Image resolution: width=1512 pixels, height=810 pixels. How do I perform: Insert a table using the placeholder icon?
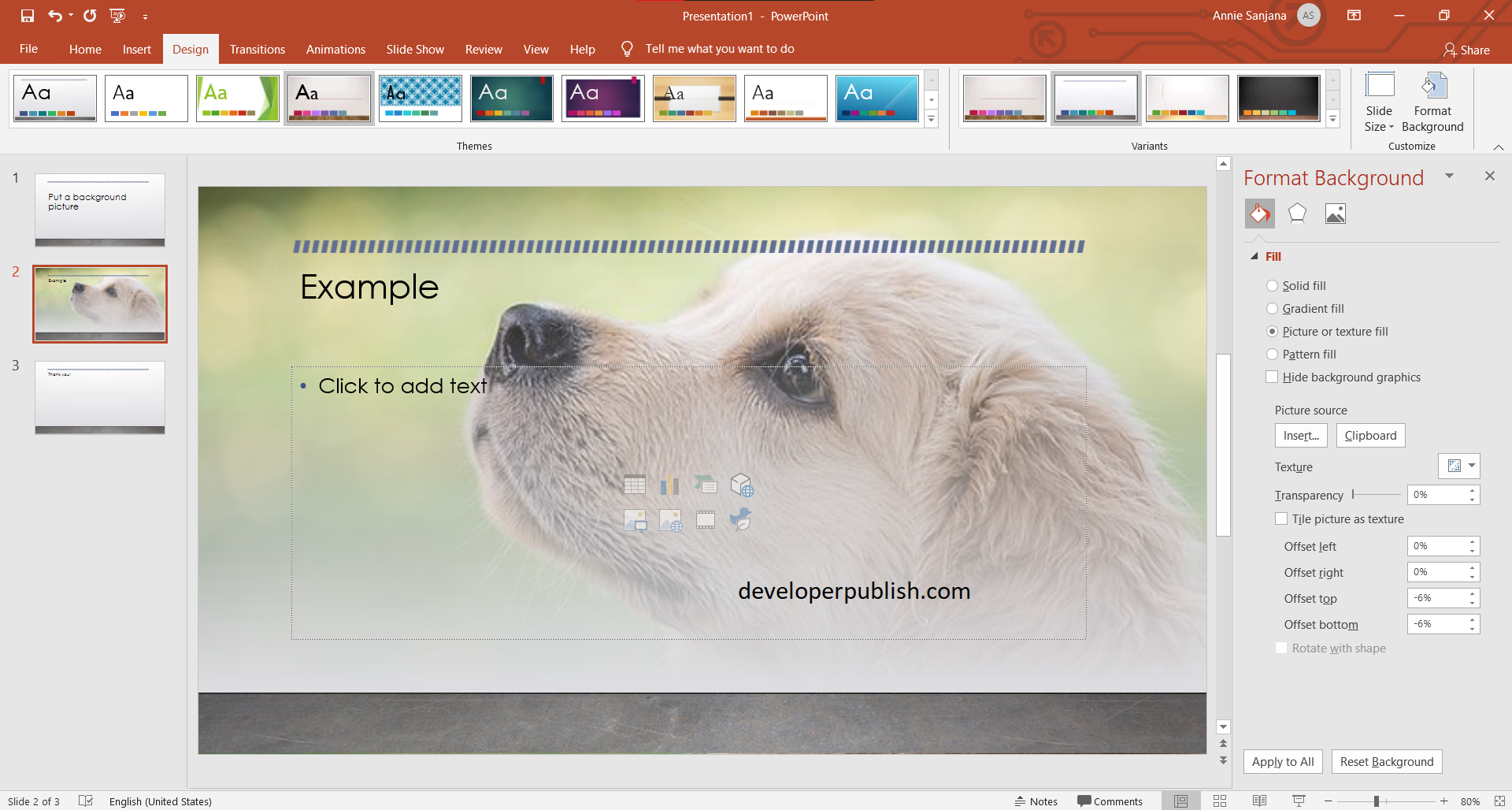(636, 485)
